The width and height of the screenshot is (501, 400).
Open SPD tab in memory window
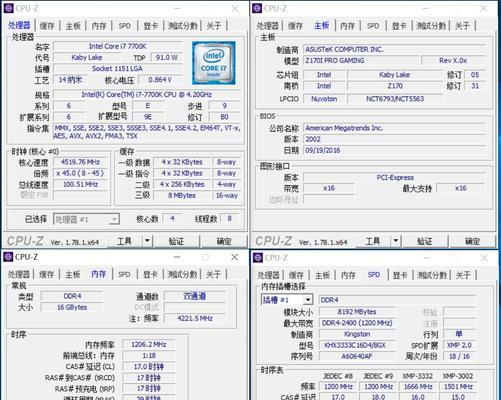click(x=124, y=274)
